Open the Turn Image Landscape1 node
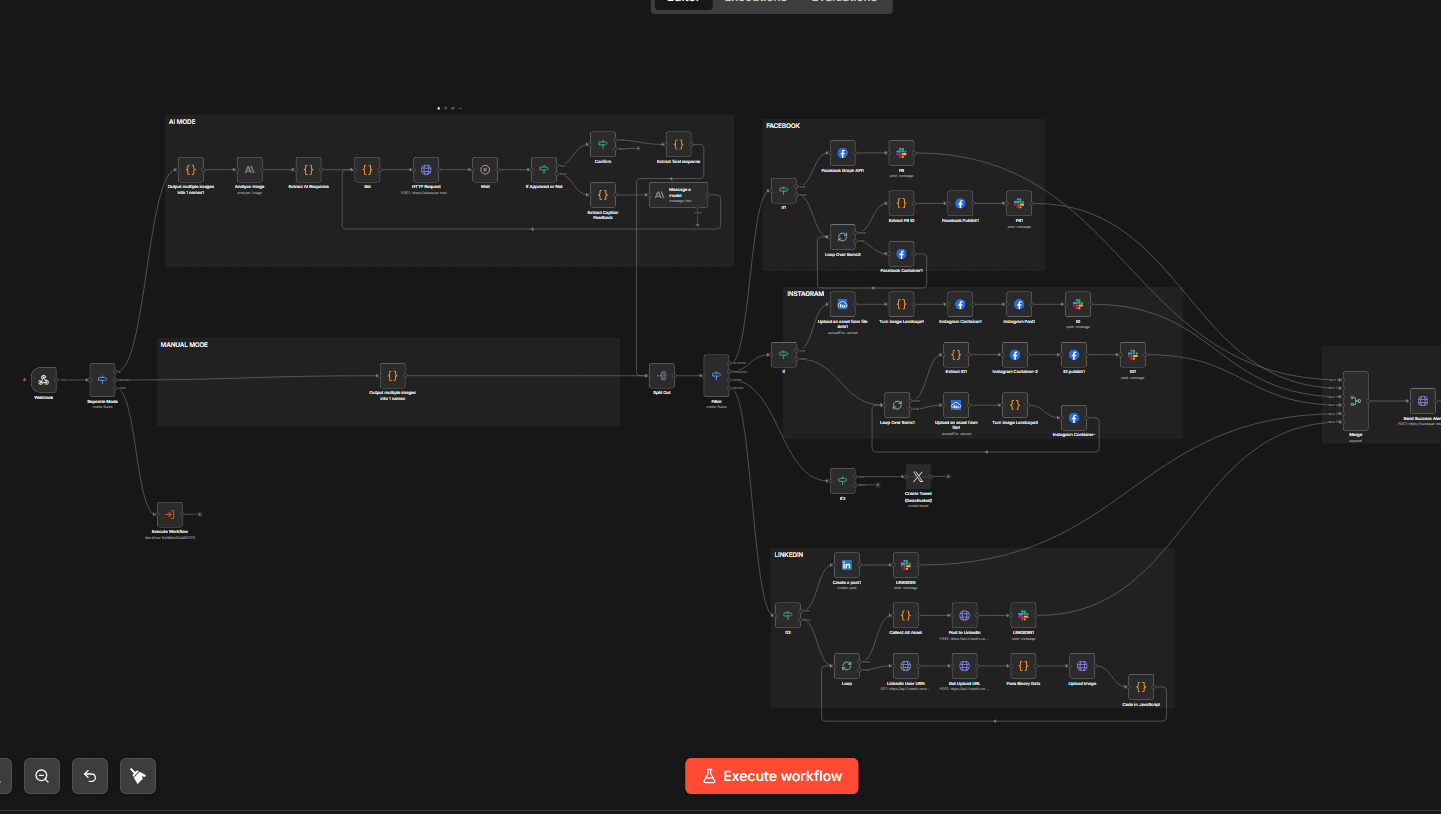Viewport: 1441px width, 814px height. pyautogui.click(x=901, y=304)
